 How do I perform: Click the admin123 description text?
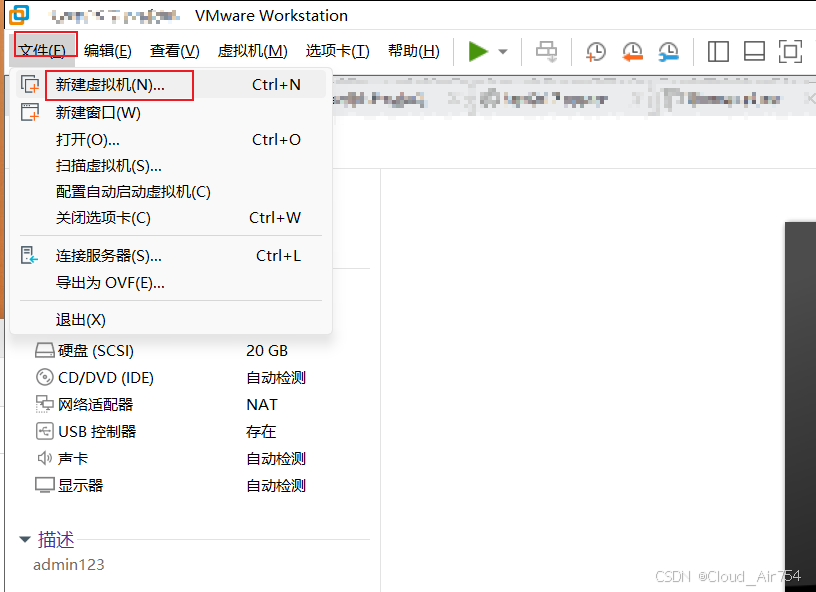(69, 564)
